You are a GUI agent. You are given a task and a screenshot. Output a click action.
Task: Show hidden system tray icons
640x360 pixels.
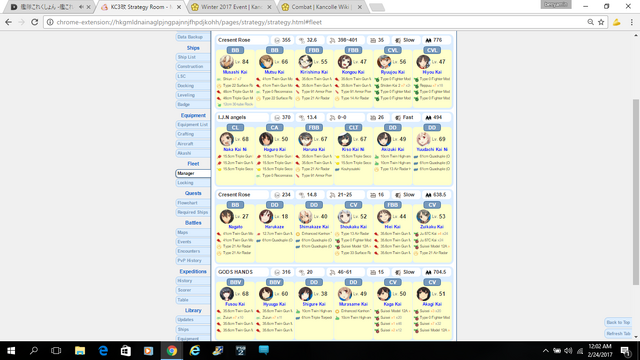point(545,351)
